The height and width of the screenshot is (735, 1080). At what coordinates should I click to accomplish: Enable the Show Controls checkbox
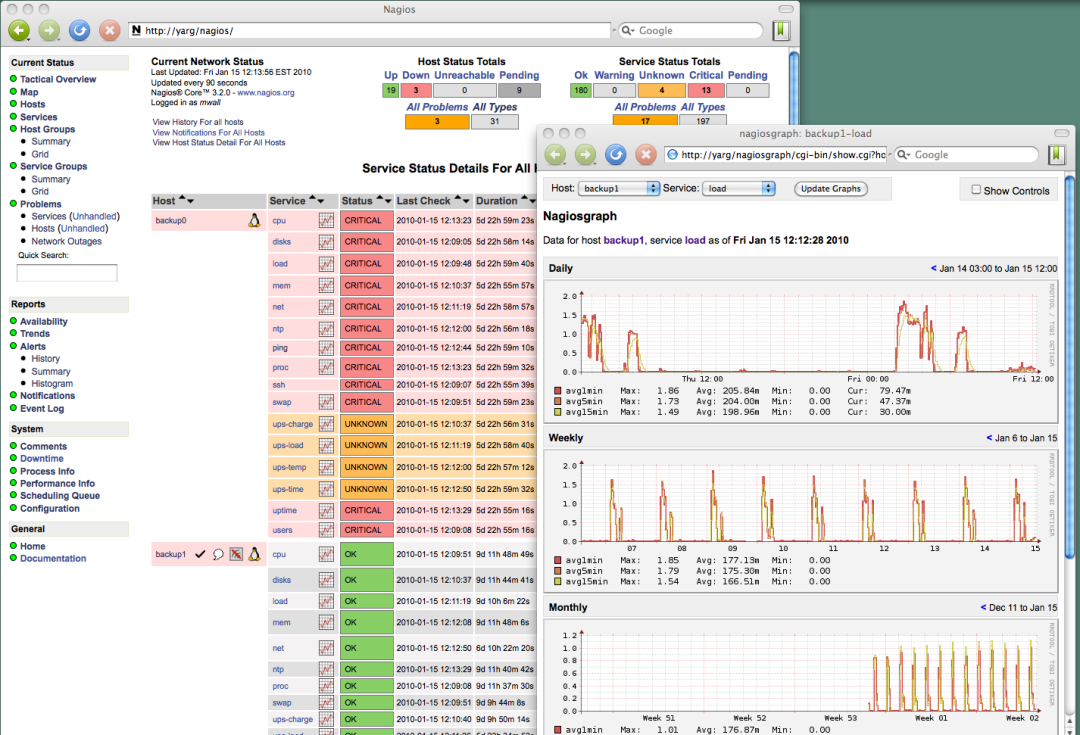976,189
